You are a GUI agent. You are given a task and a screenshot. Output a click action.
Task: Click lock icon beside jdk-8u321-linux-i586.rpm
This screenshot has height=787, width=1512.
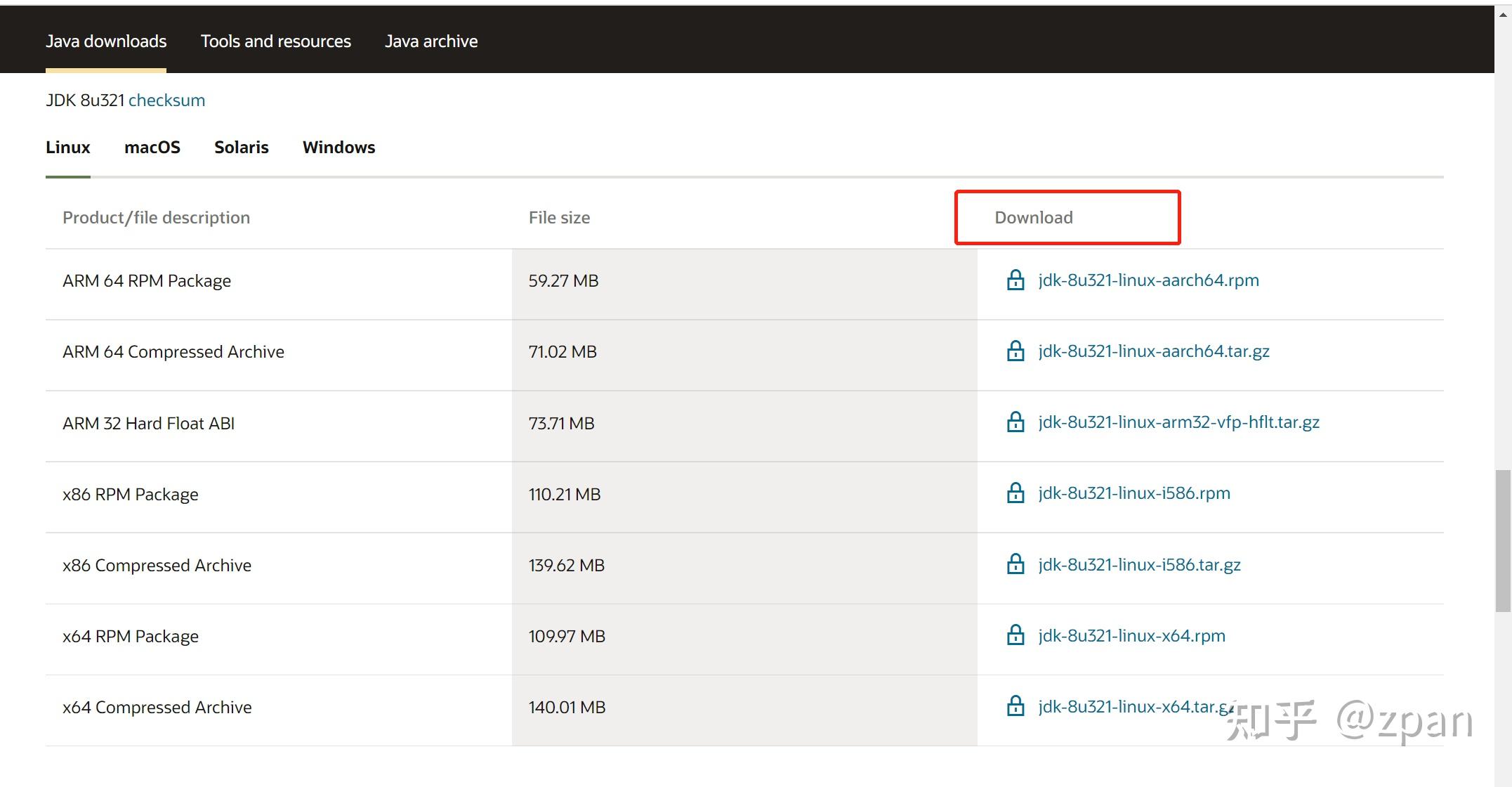(1015, 493)
